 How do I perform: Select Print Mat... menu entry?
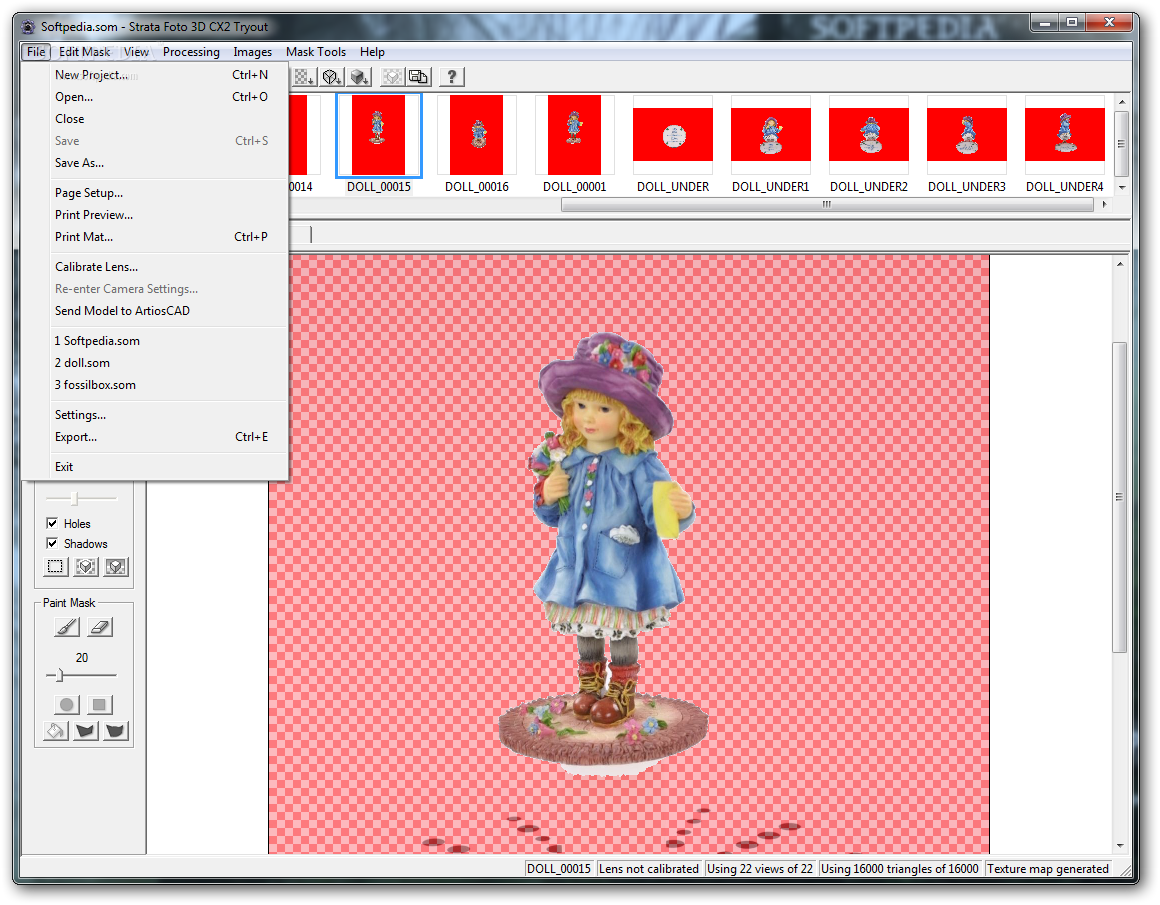click(x=155, y=237)
